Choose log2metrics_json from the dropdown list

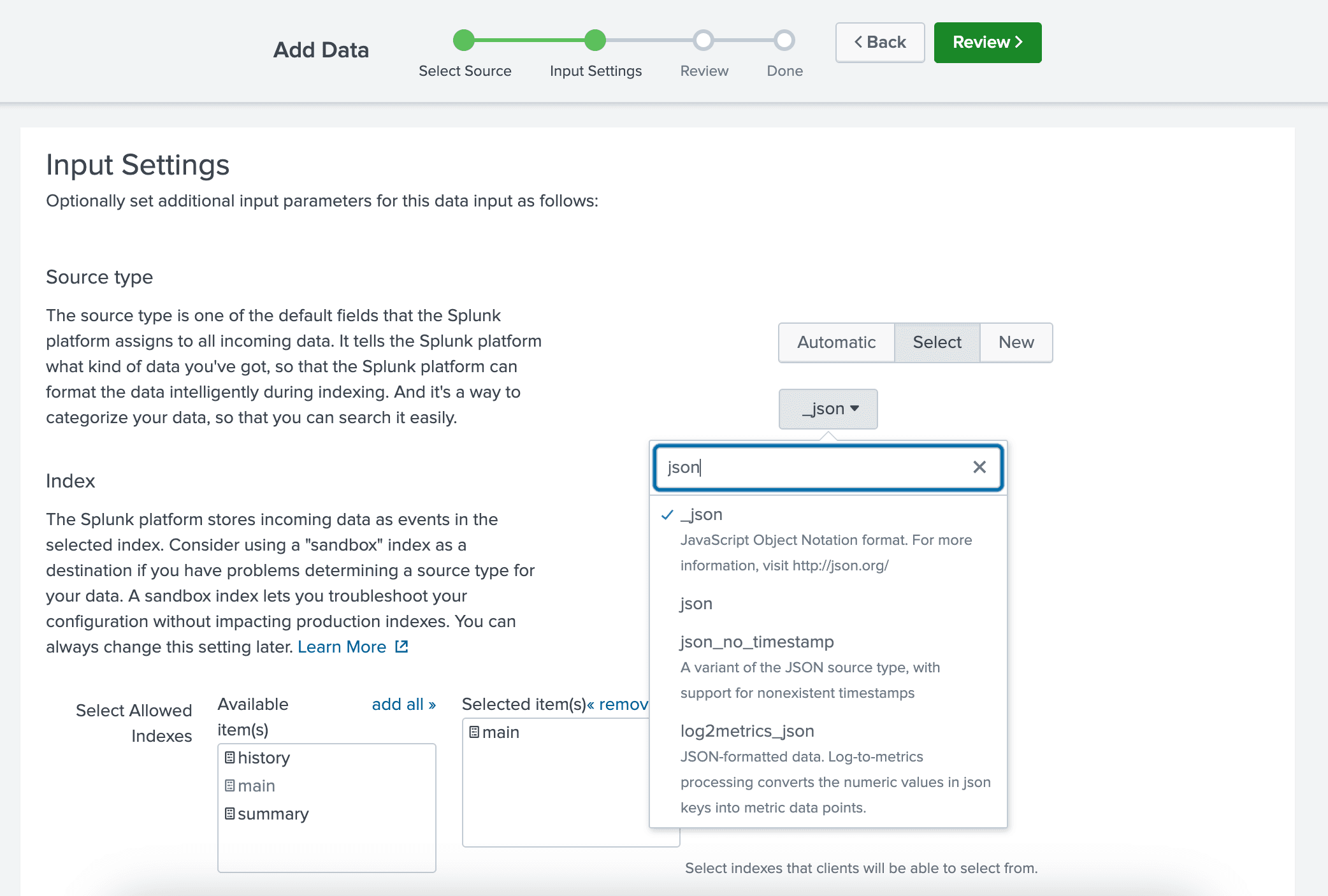pyautogui.click(x=747, y=731)
